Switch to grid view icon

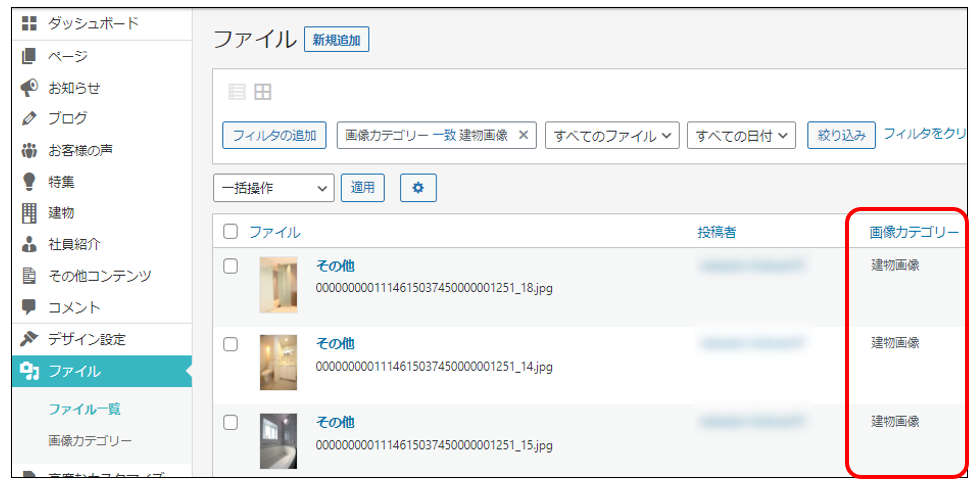point(262,93)
